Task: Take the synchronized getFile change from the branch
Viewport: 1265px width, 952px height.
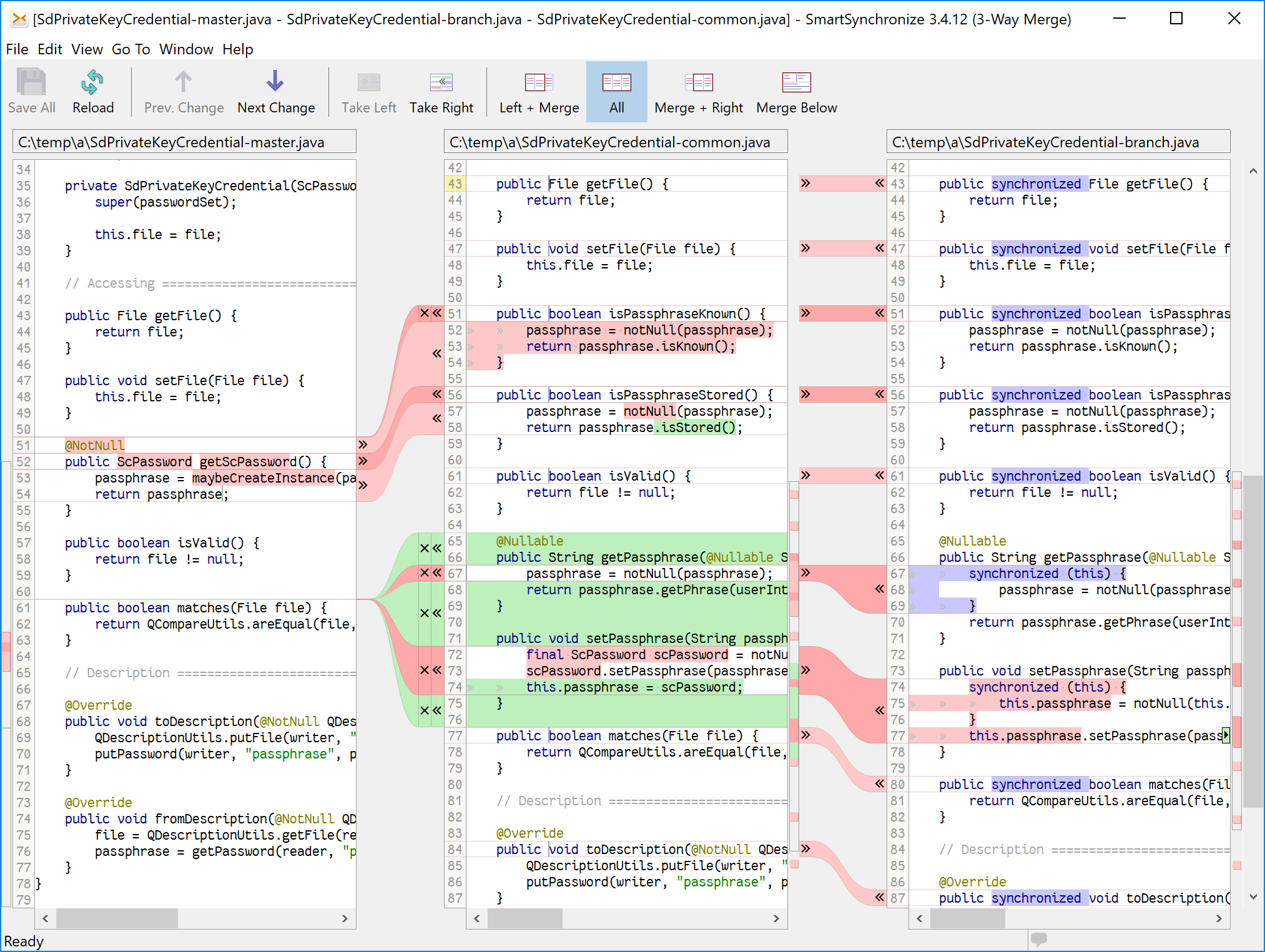Action: [x=879, y=183]
